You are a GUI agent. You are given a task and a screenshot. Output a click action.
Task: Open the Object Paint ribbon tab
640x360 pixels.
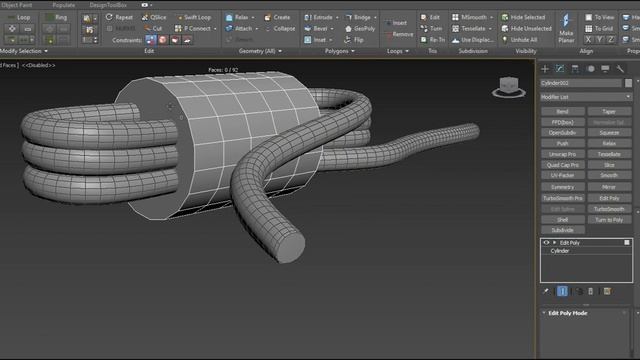click(x=16, y=5)
